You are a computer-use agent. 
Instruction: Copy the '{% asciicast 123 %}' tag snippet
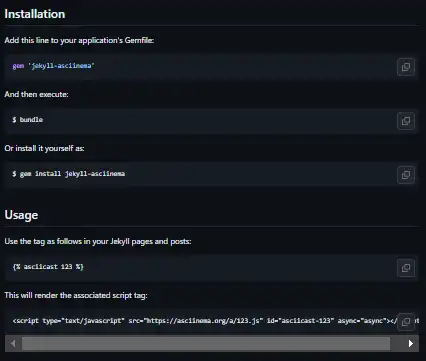coord(406,268)
